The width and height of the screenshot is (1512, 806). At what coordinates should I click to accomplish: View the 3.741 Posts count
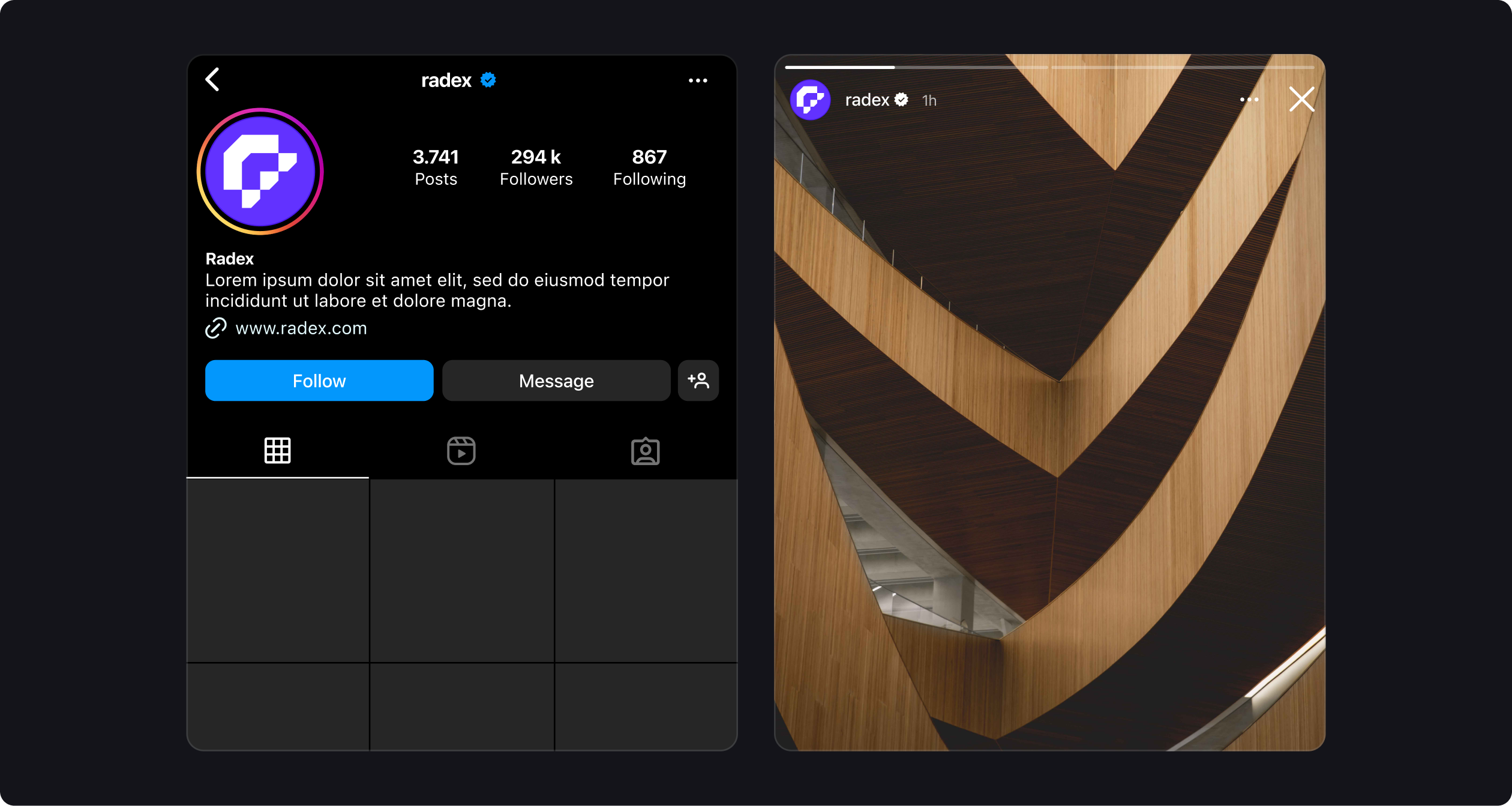coord(436,167)
